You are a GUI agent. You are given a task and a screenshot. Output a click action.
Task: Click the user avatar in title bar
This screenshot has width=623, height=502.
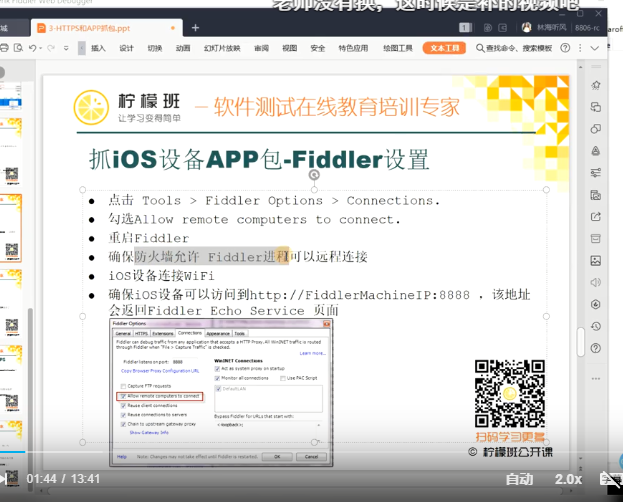pos(526,27)
